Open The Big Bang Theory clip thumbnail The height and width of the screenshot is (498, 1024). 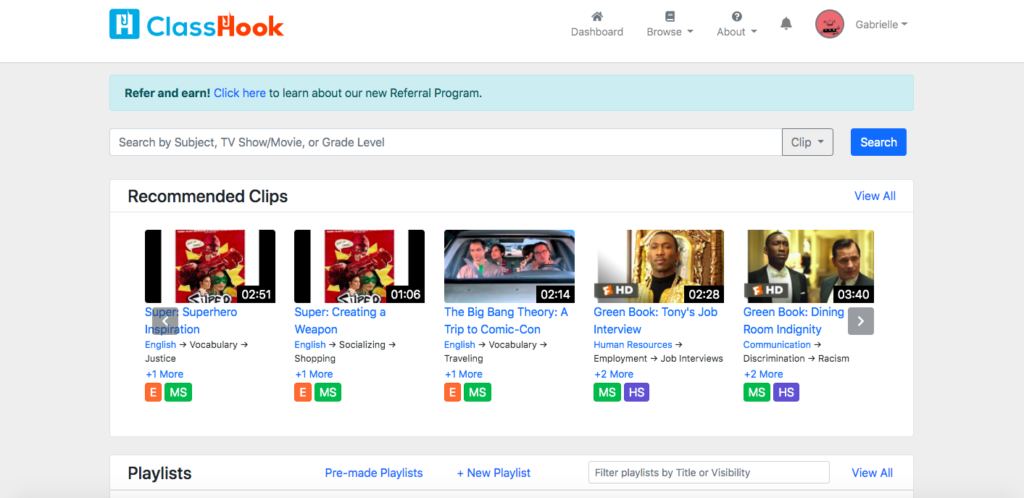point(509,266)
